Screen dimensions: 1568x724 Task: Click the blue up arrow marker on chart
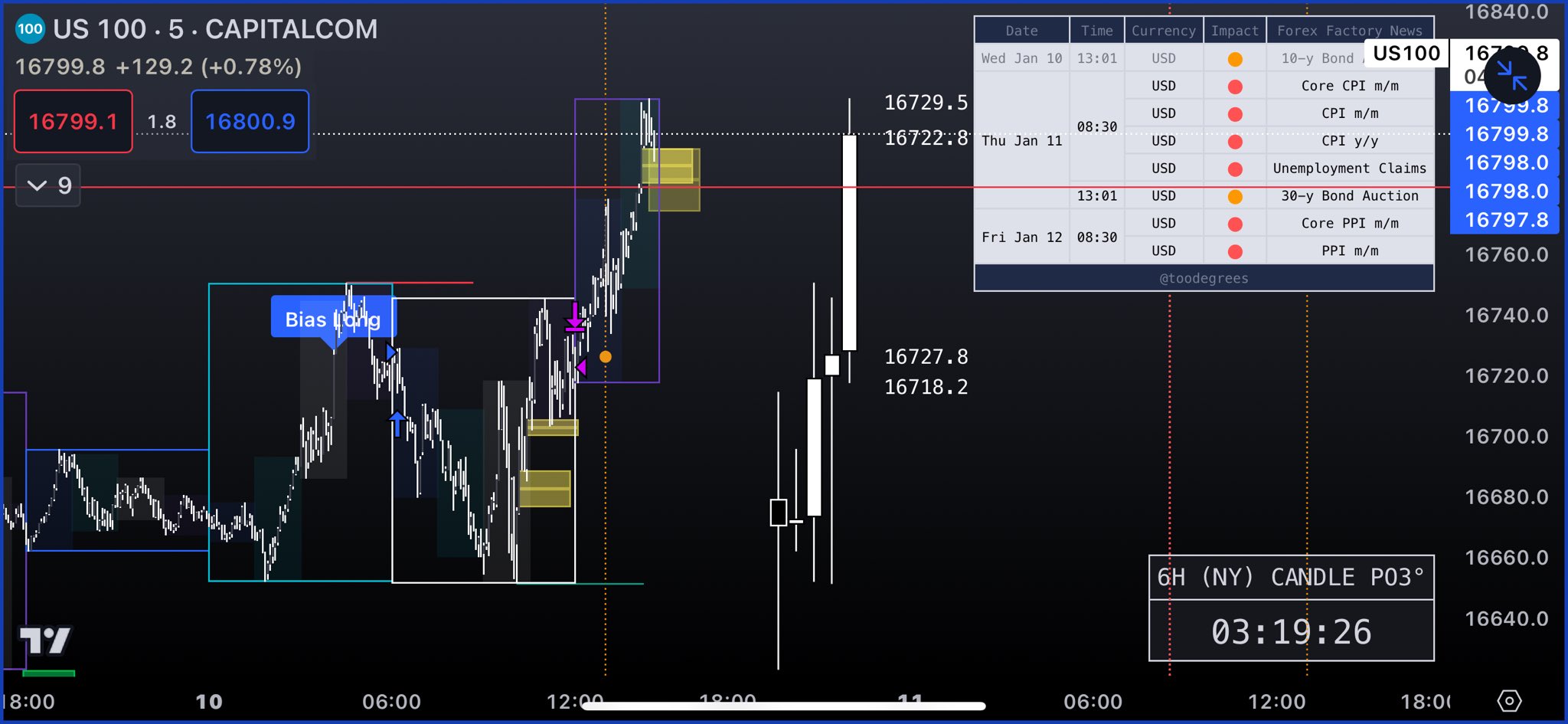point(397,423)
